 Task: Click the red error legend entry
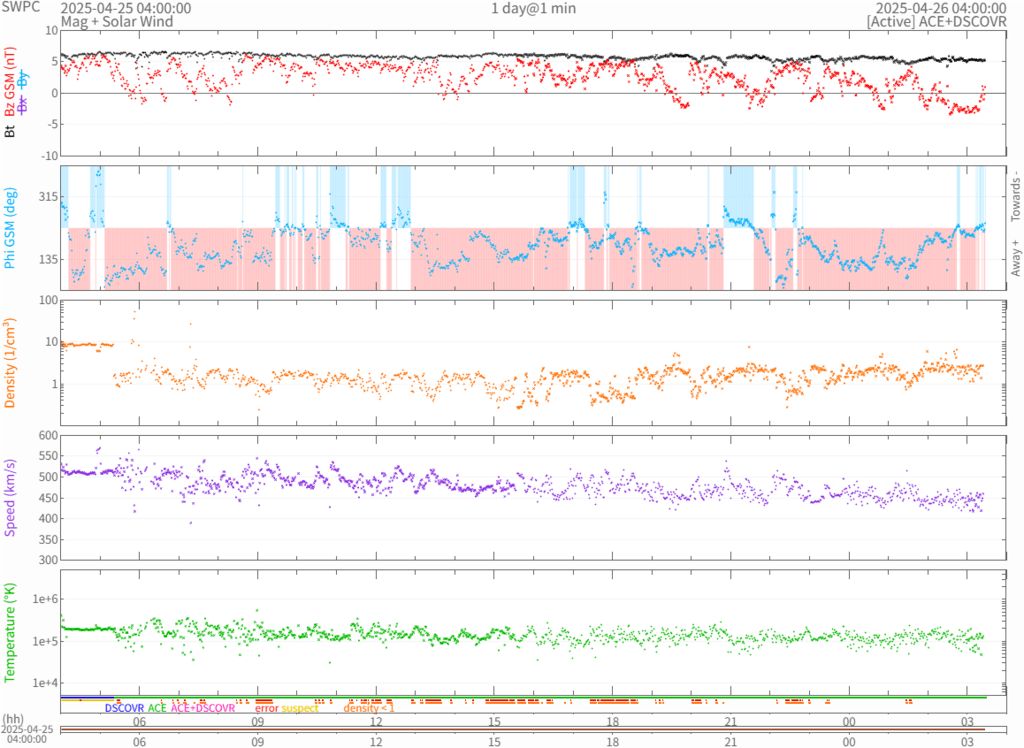tap(267, 708)
